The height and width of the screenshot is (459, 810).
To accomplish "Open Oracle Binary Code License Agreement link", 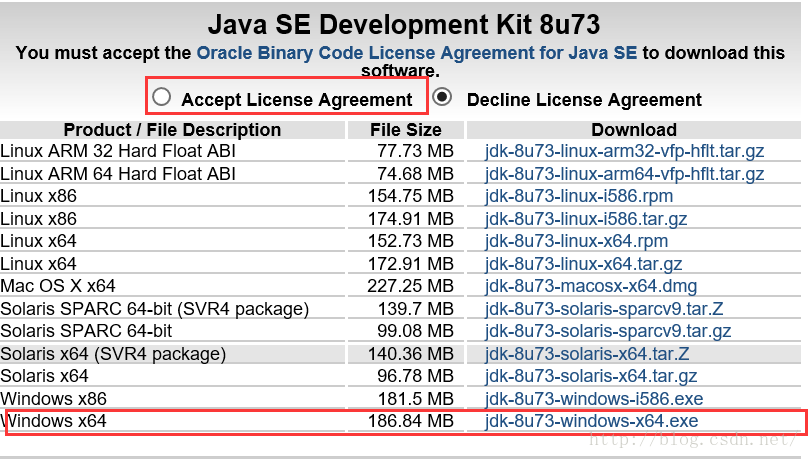I will 416,53.
